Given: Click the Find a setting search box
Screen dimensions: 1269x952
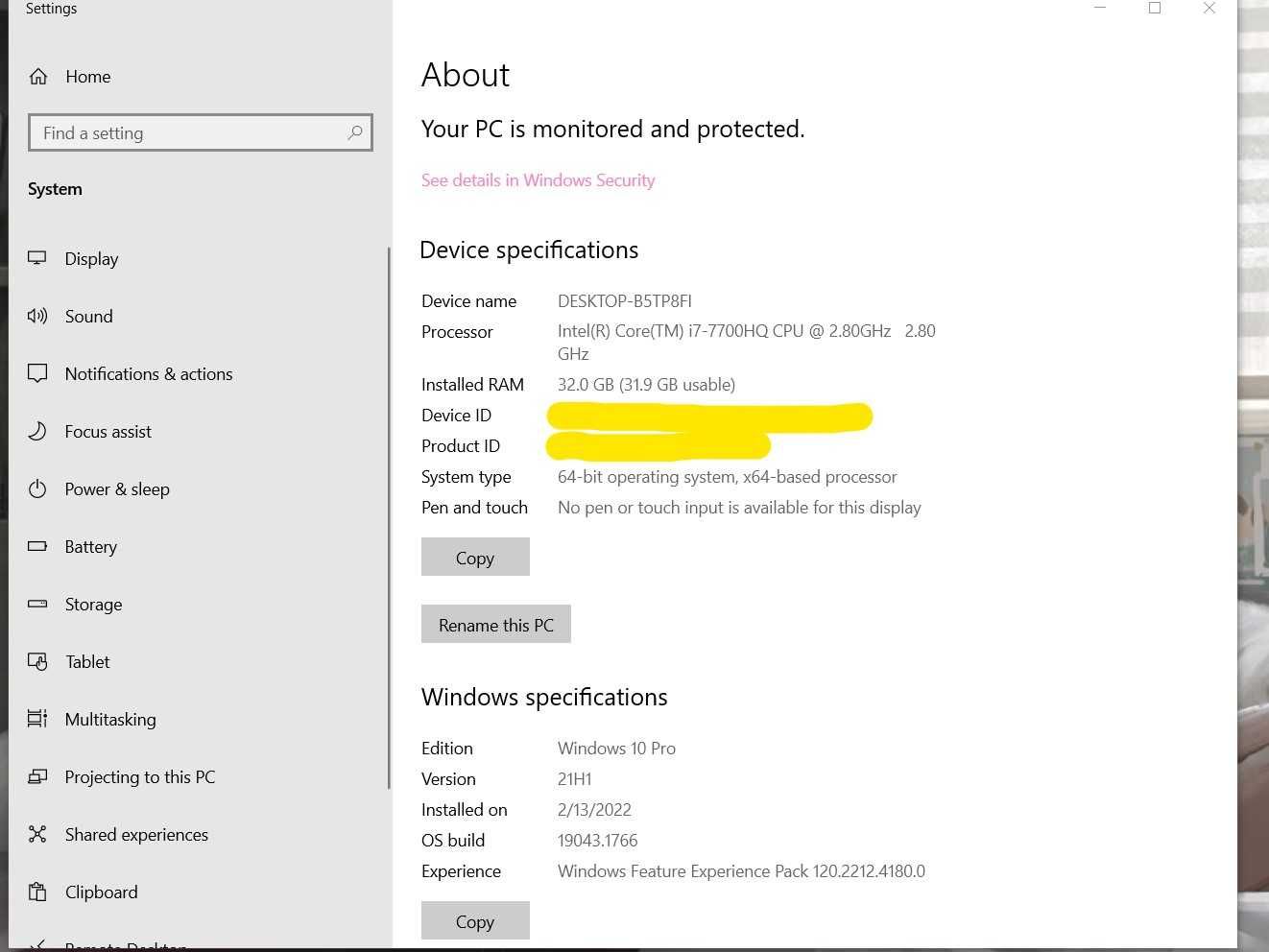Looking at the screenshot, I should coord(201,132).
